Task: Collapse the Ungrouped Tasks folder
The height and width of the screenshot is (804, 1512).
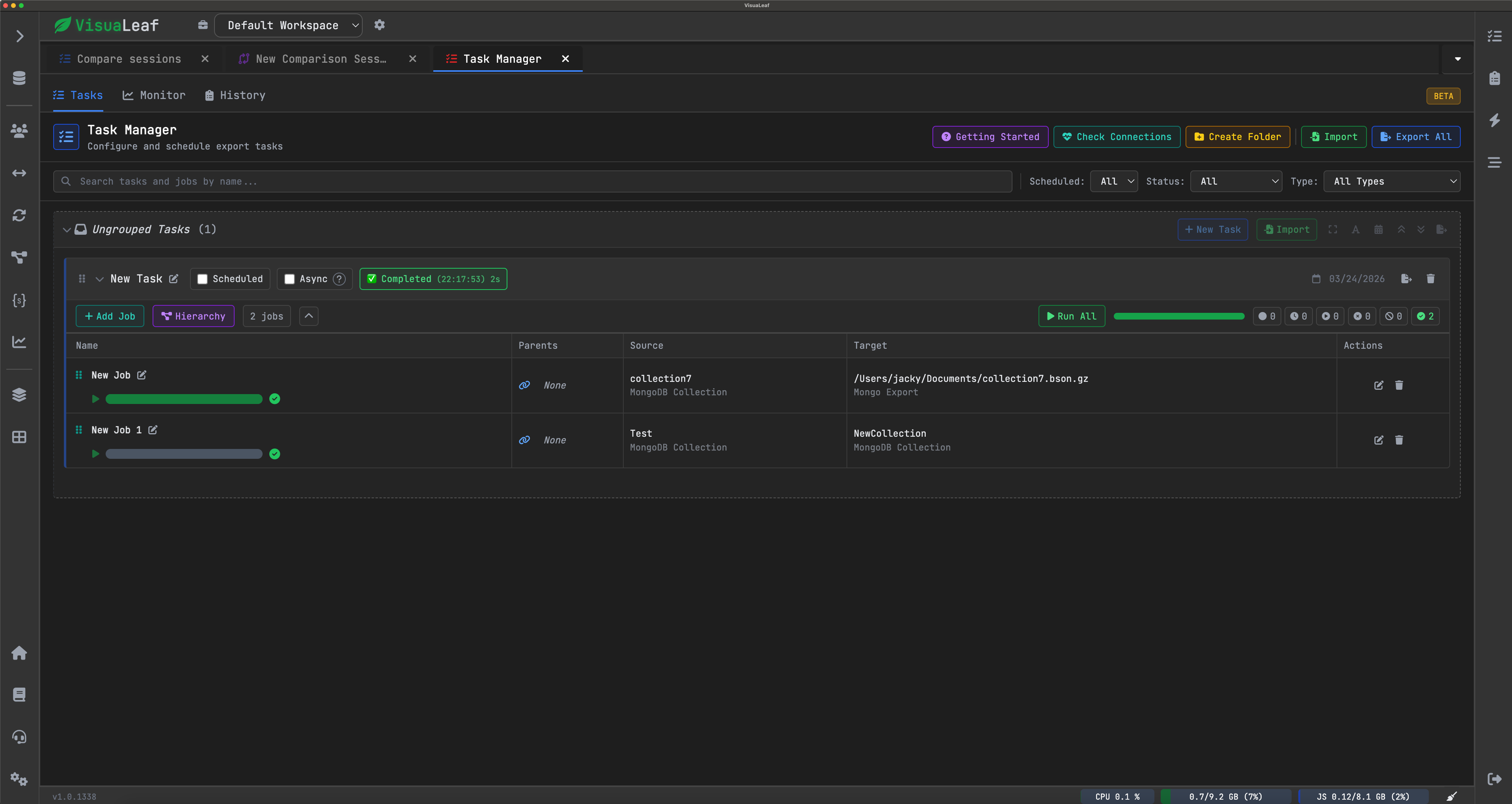Action: (66, 230)
